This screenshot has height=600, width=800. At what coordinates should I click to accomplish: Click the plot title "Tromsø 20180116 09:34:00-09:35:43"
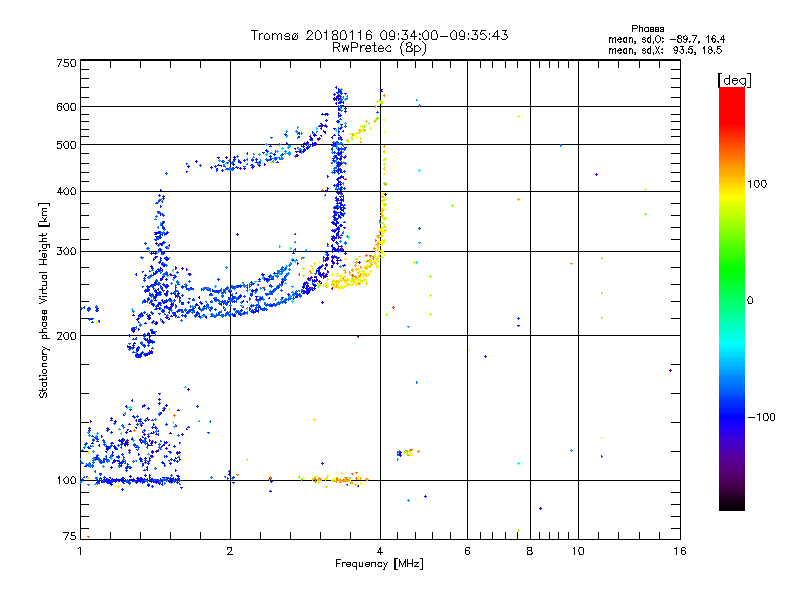click(x=379, y=35)
